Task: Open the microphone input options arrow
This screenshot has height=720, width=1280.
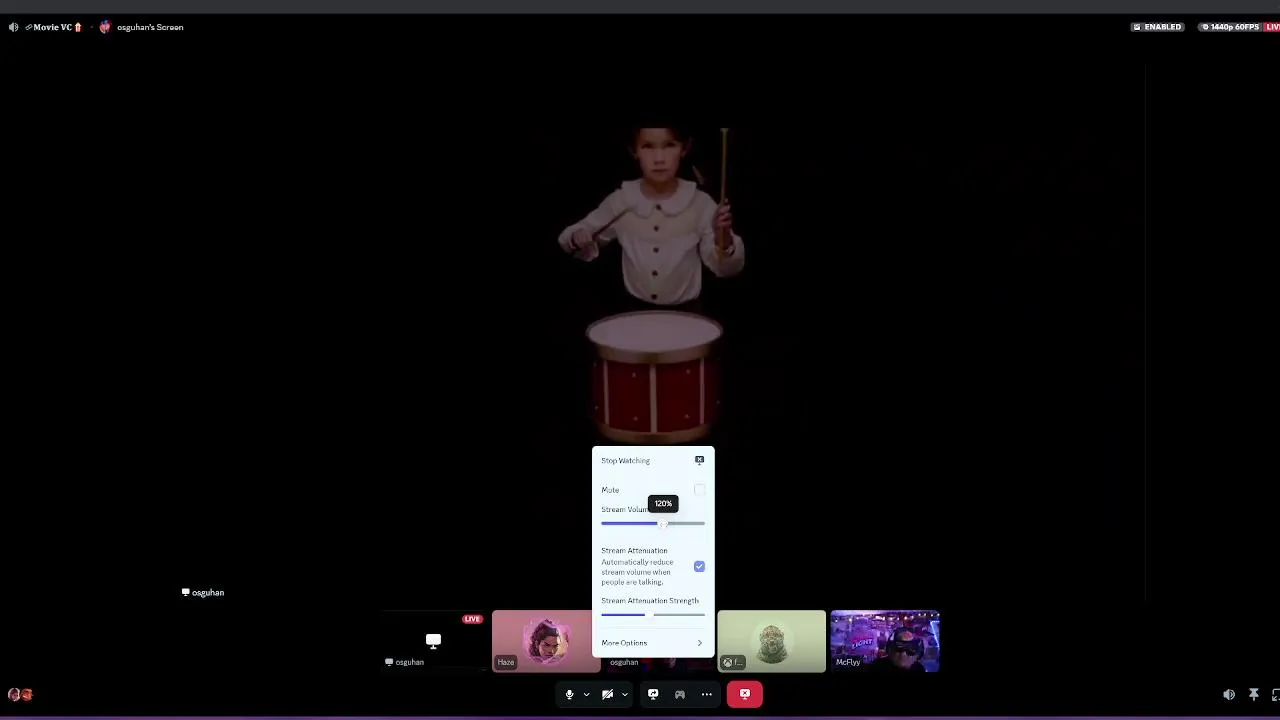Action: pyautogui.click(x=586, y=694)
